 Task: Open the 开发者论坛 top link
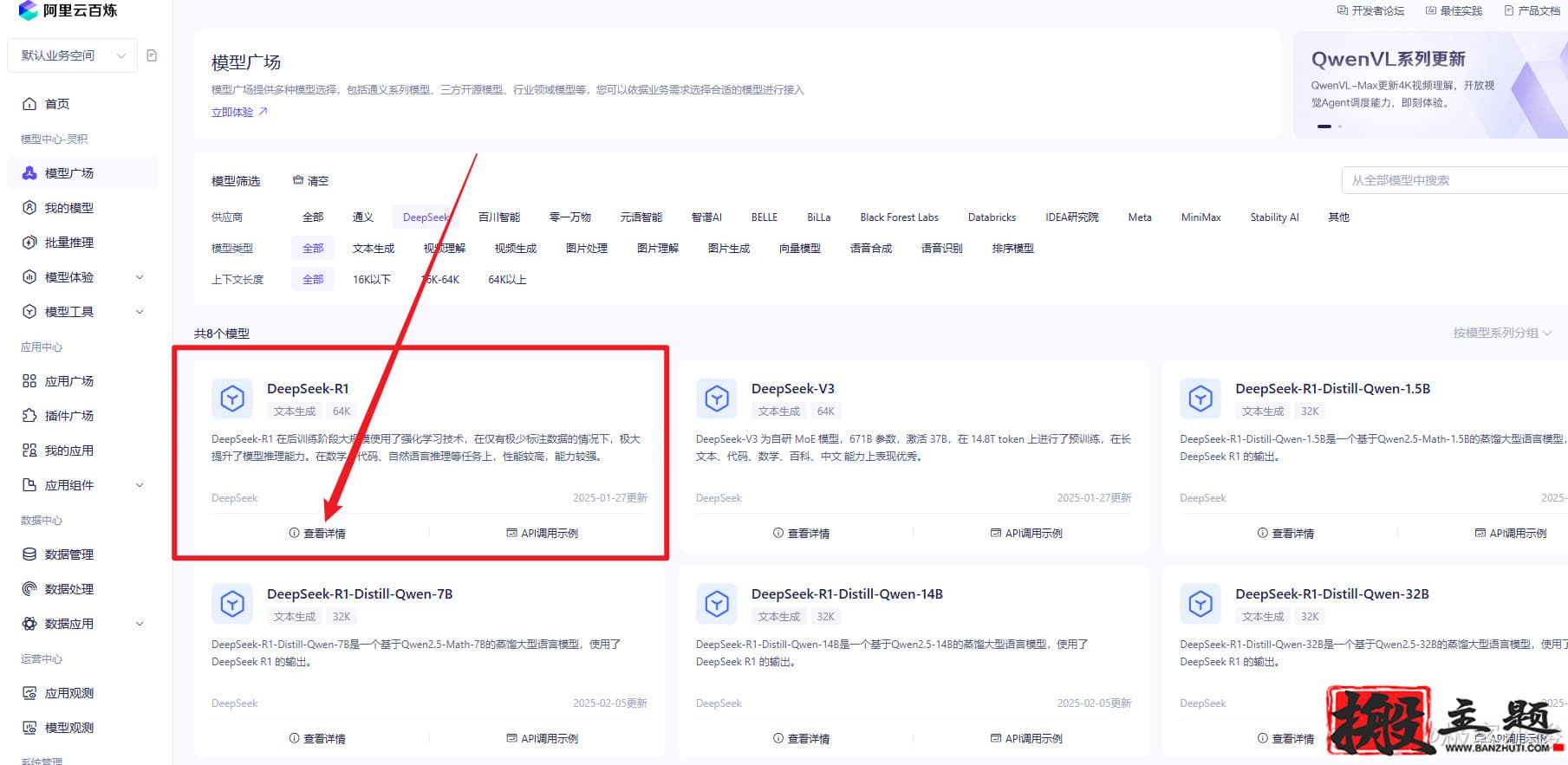[1370, 10]
